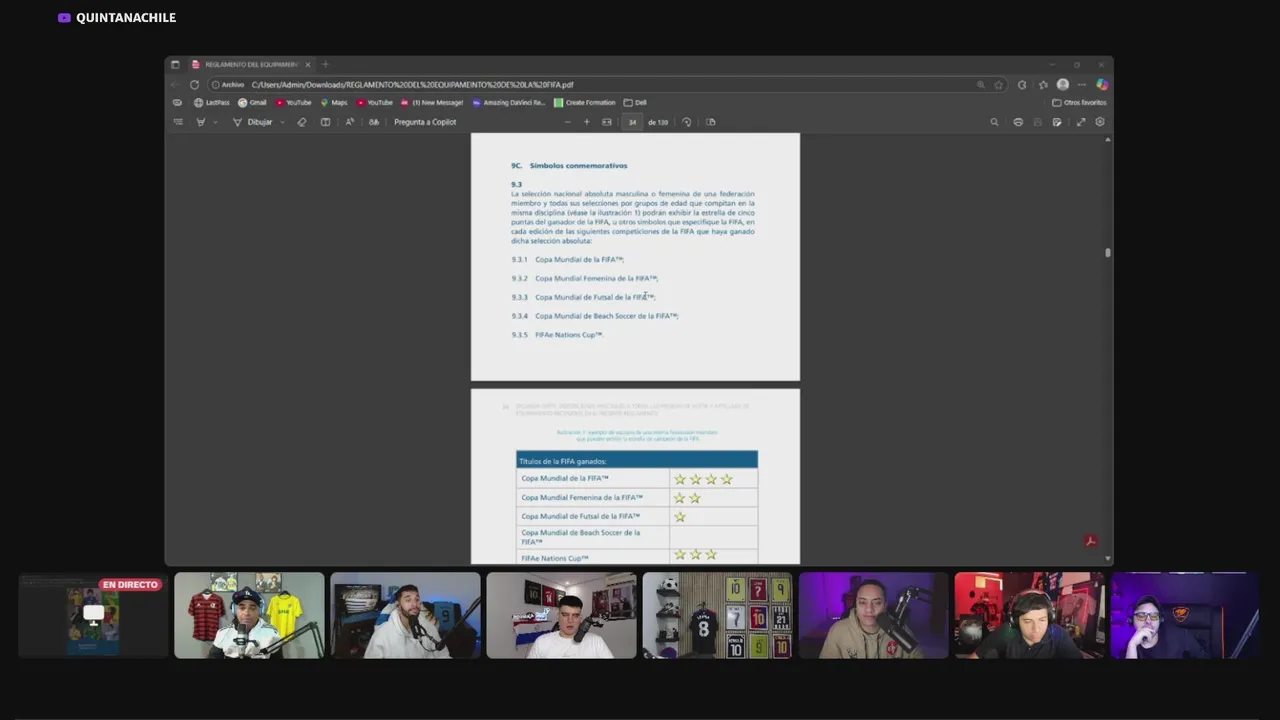Click the save PDF icon

1037,122
